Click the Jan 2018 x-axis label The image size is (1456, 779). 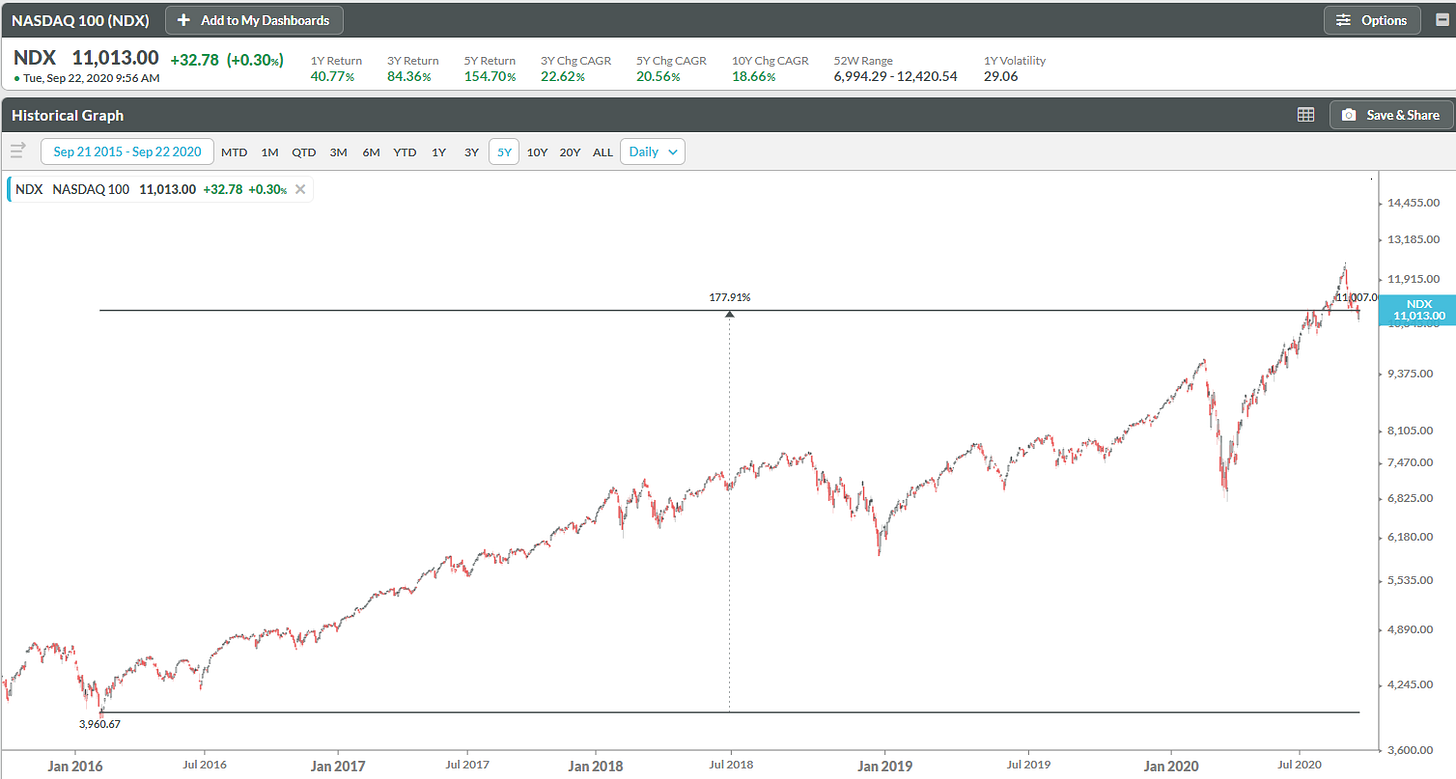coord(595,767)
